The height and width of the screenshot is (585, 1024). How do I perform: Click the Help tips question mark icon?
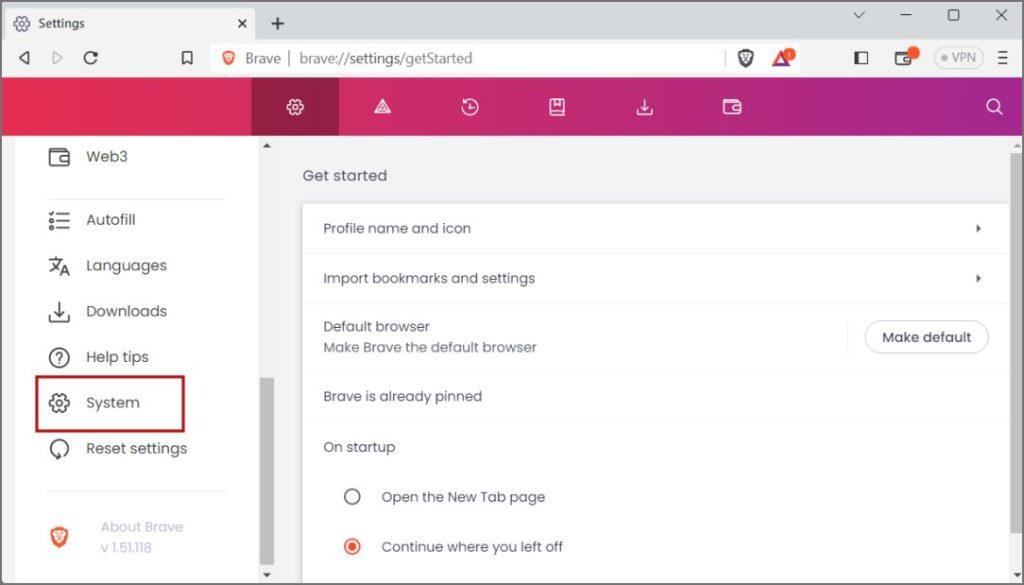coord(59,357)
